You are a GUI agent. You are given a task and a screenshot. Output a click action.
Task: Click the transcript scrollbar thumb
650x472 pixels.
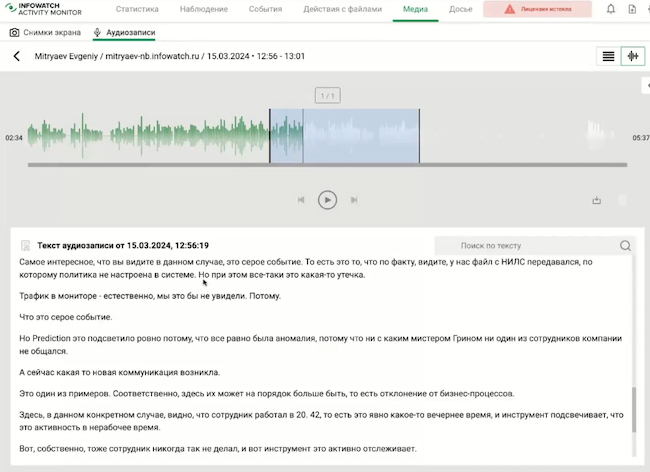tap(634, 410)
